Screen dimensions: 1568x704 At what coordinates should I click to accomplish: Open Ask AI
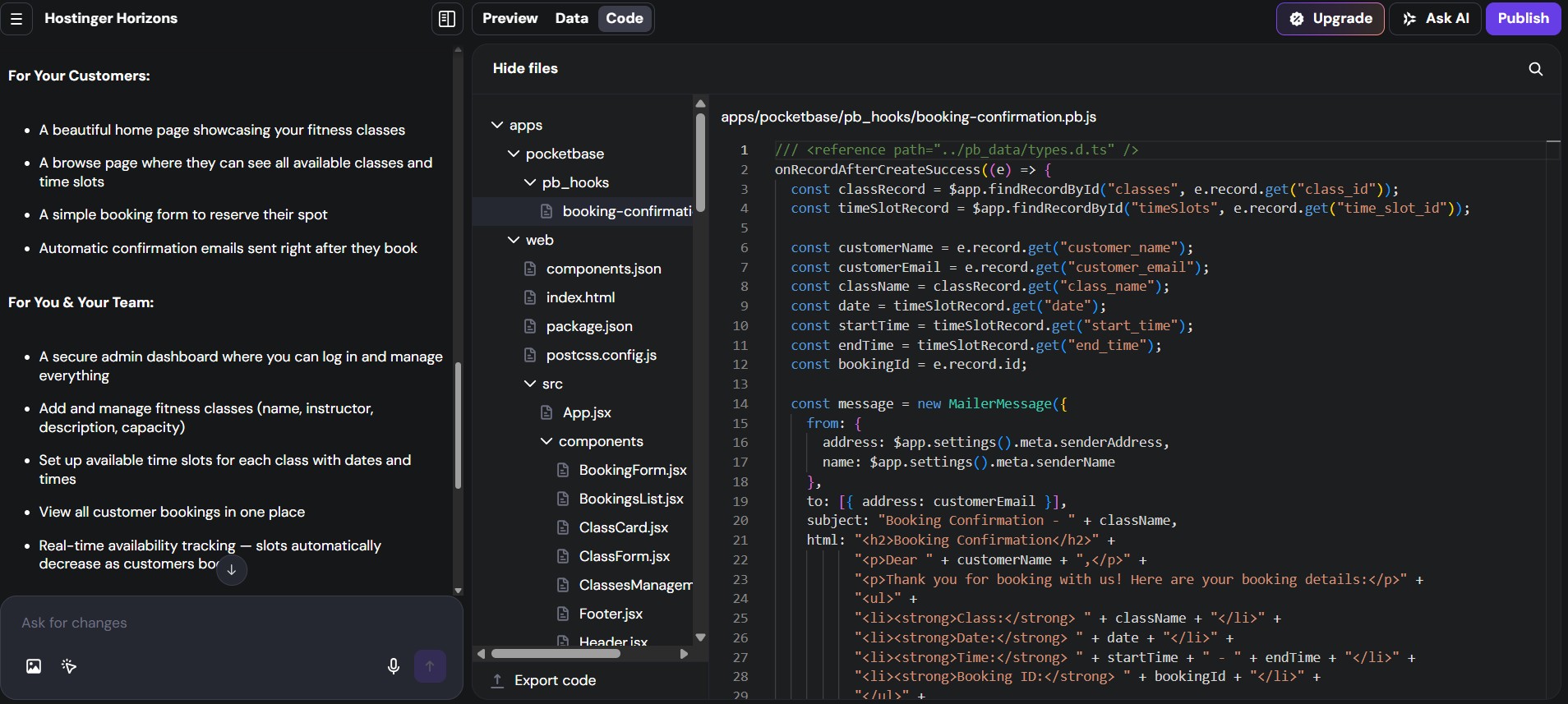tap(1435, 18)
